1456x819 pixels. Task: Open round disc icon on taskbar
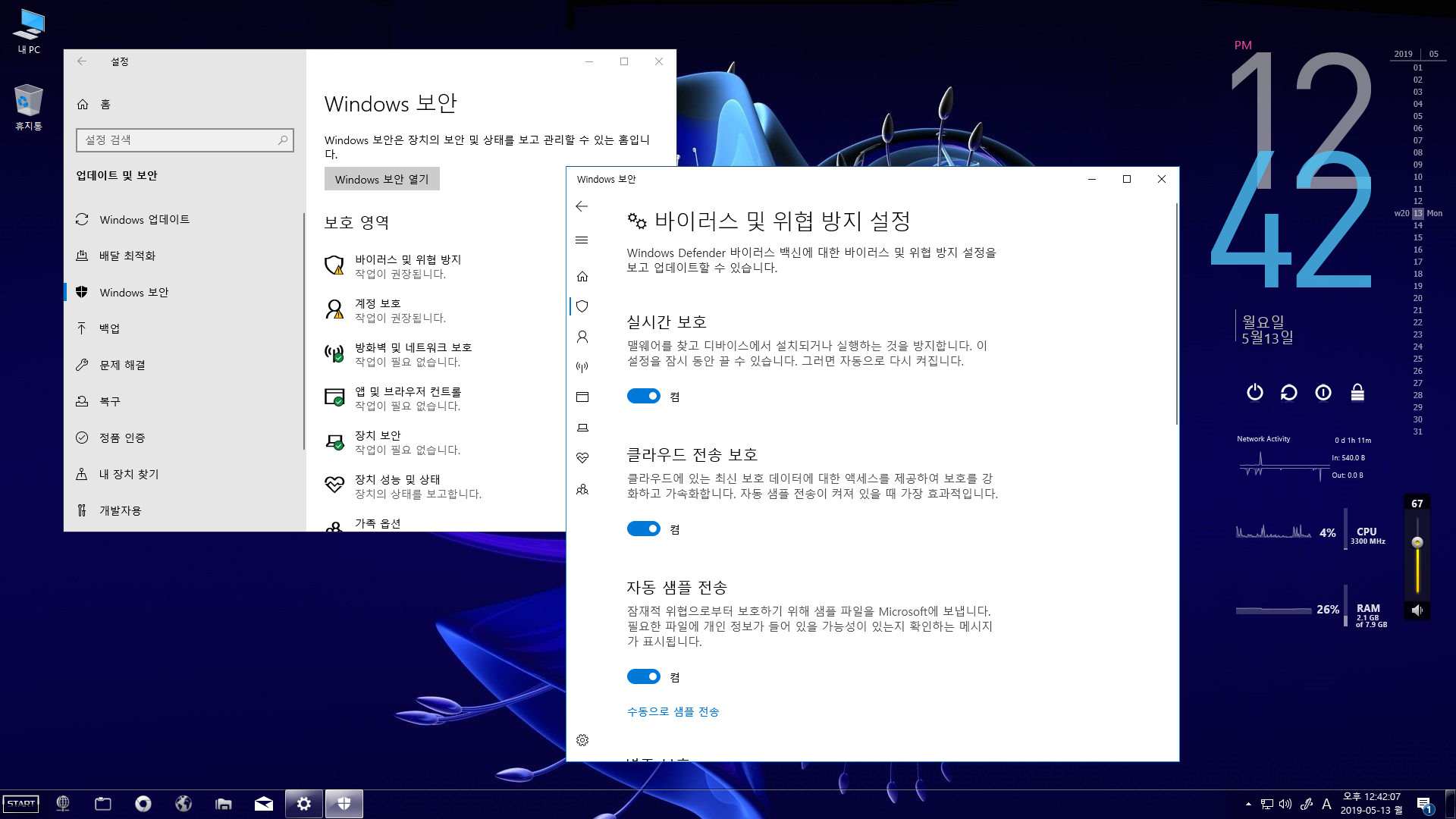click(143, 804)
